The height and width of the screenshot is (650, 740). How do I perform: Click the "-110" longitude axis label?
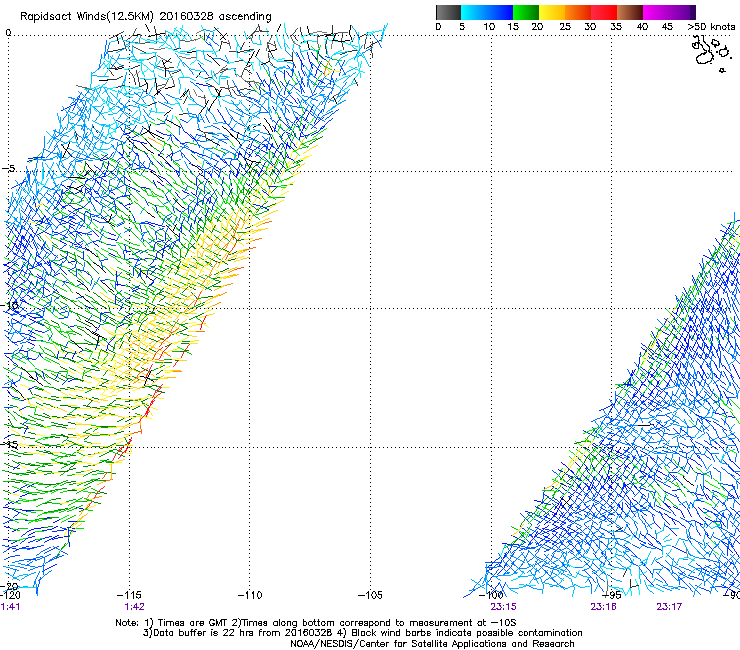(x=250, y=595)
